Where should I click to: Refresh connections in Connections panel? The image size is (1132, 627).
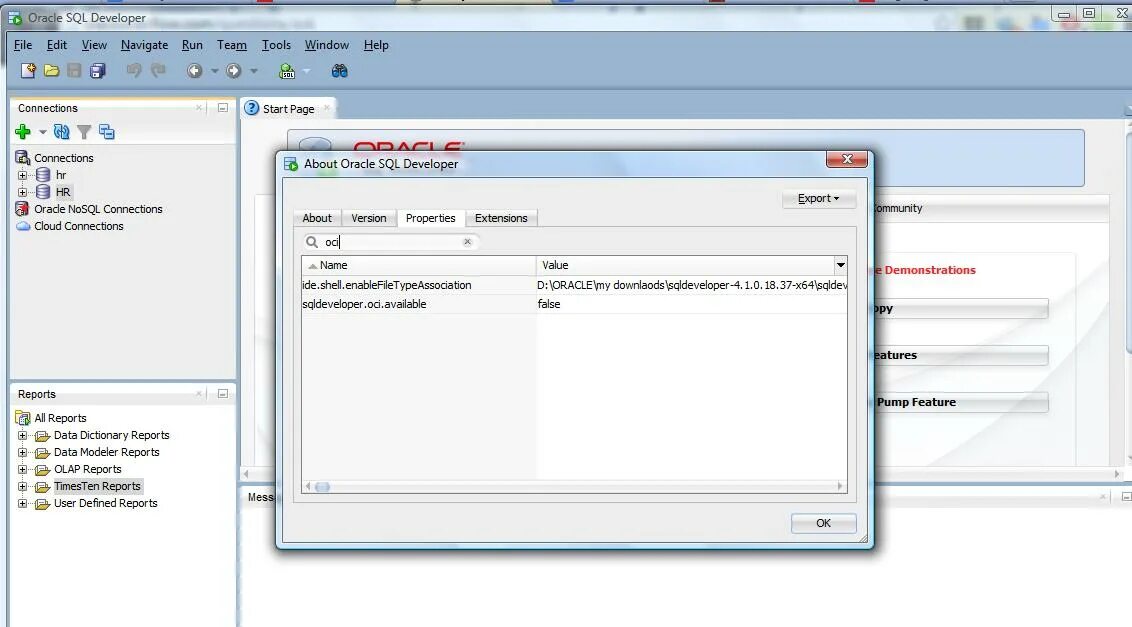(x=61, y=131)
